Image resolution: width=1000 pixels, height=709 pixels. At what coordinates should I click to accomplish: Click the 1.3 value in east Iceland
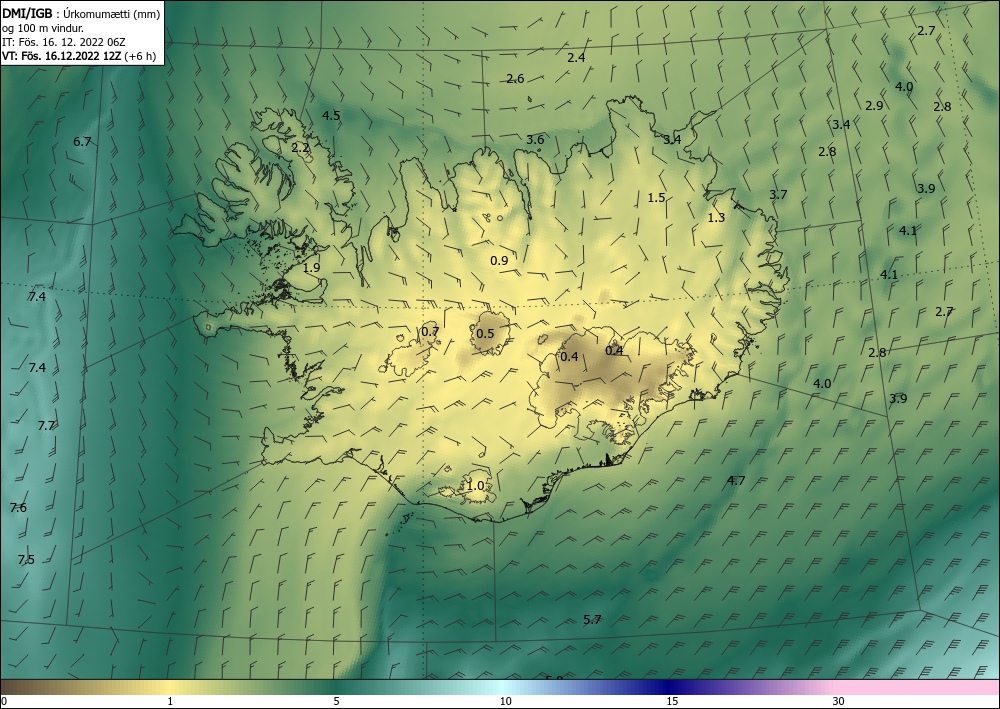click(x=716, y=217)
